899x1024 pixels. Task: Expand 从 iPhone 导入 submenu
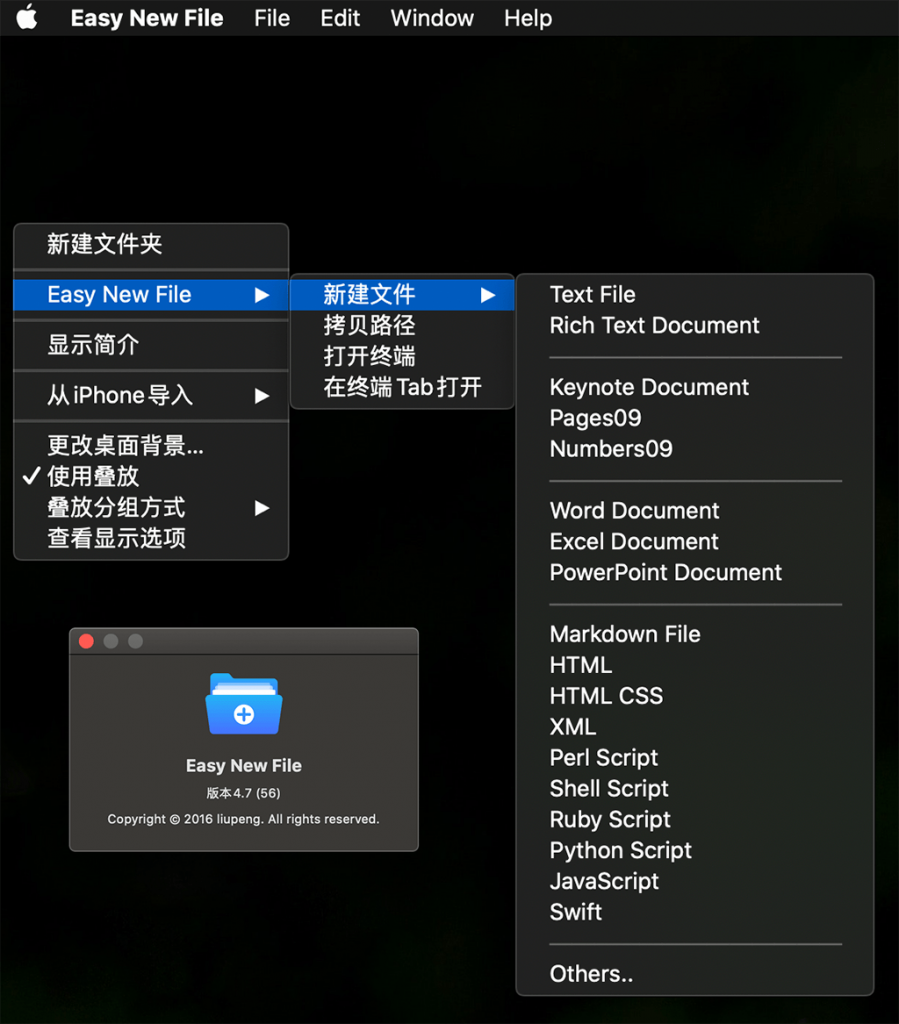(151, 395)
